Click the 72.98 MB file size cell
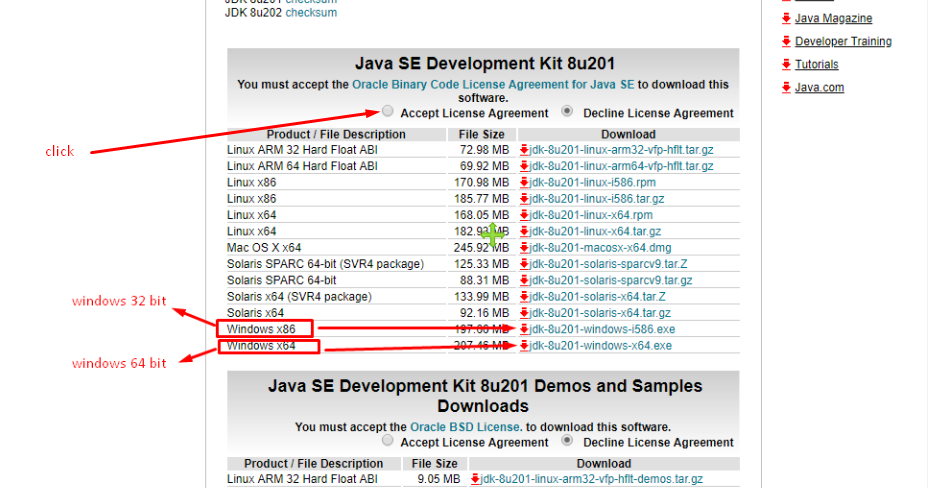The image size is (928, 488). pyautogui.click(x=484, y=150)
